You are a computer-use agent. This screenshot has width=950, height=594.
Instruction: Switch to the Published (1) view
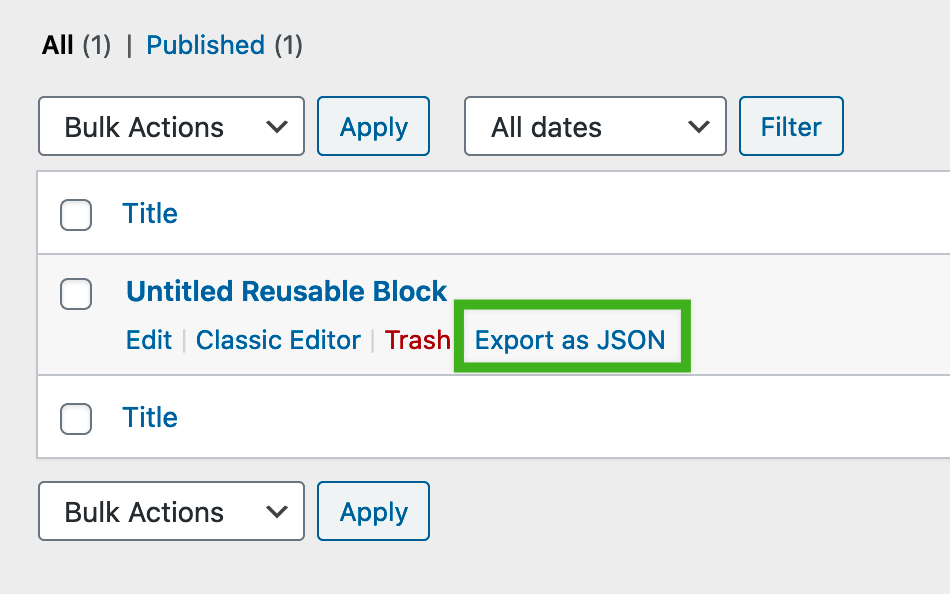[205, 45]
